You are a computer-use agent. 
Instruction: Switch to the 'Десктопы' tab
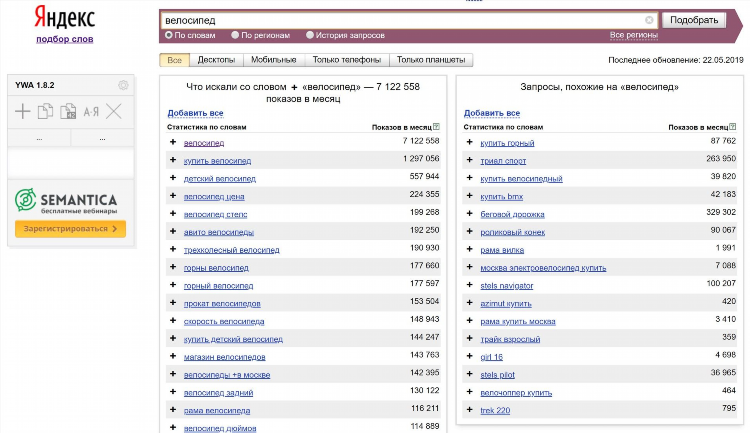pyautogui.click(x=216, y=60)
